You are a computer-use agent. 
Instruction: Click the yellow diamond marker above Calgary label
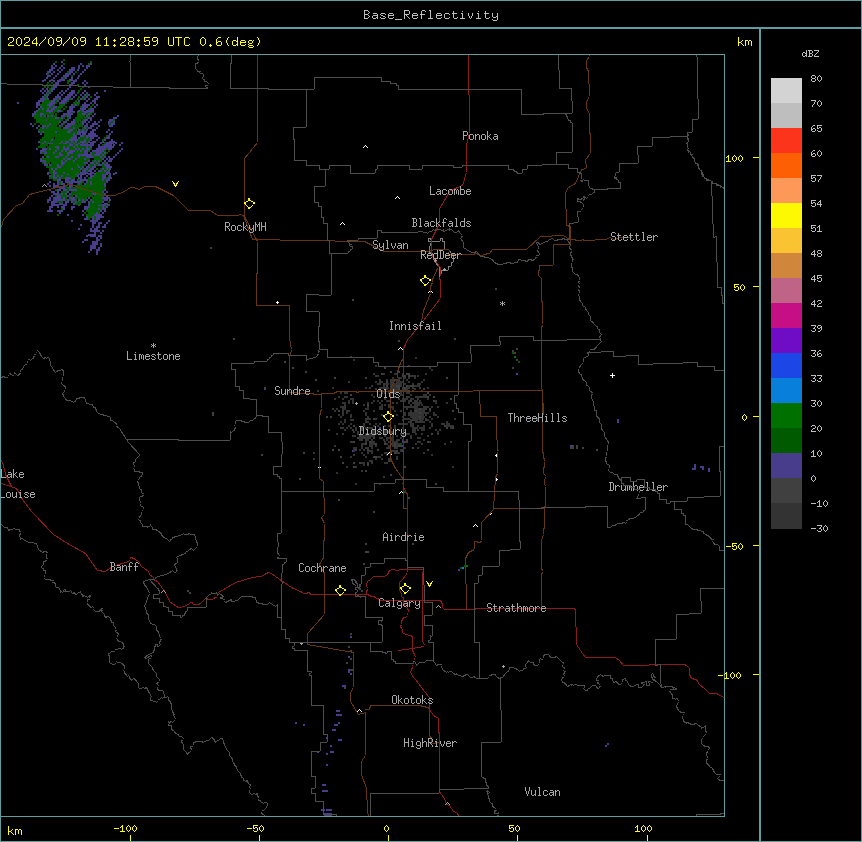(x=405, y=589)
